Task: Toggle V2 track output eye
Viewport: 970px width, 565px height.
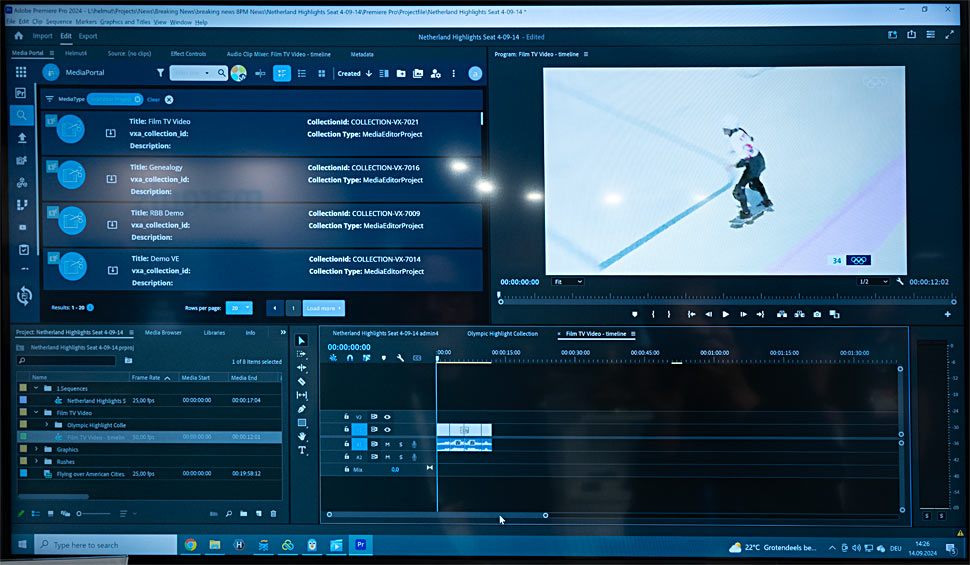Action: [387, 417]
